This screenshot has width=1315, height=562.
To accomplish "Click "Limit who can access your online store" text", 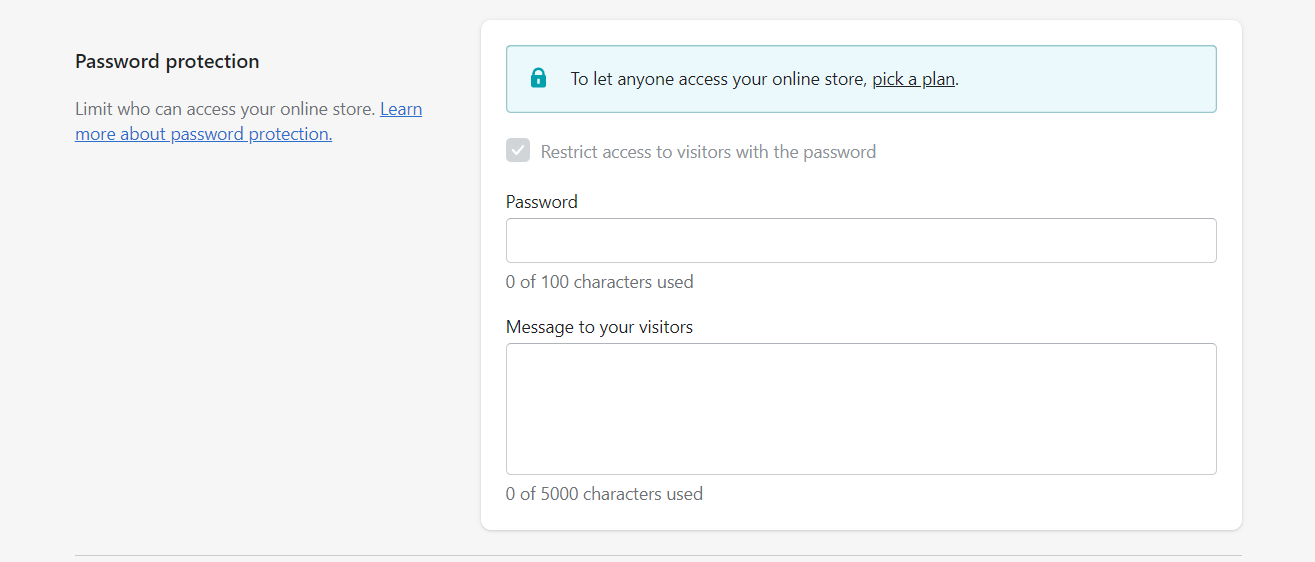I will point(225,109).
